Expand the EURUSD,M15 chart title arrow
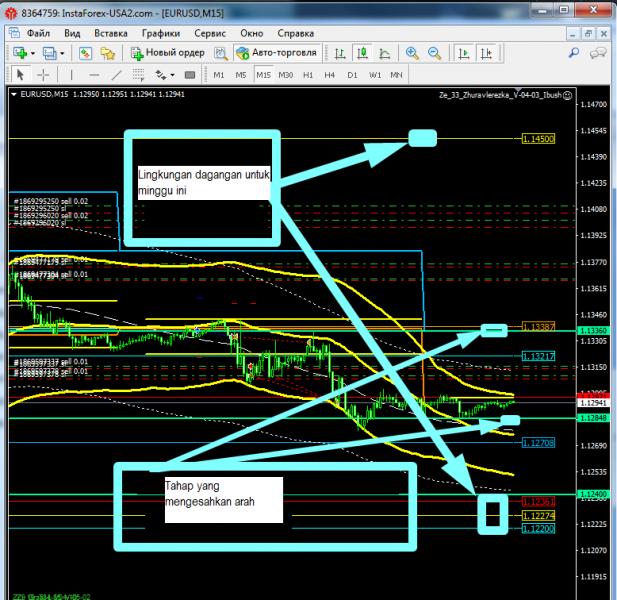 pyautogui.click(x=13, y=95)
